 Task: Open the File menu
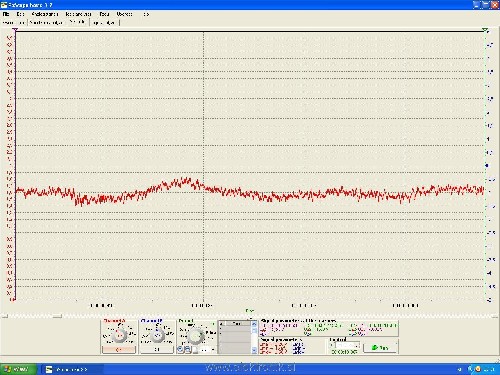point(6,14)
